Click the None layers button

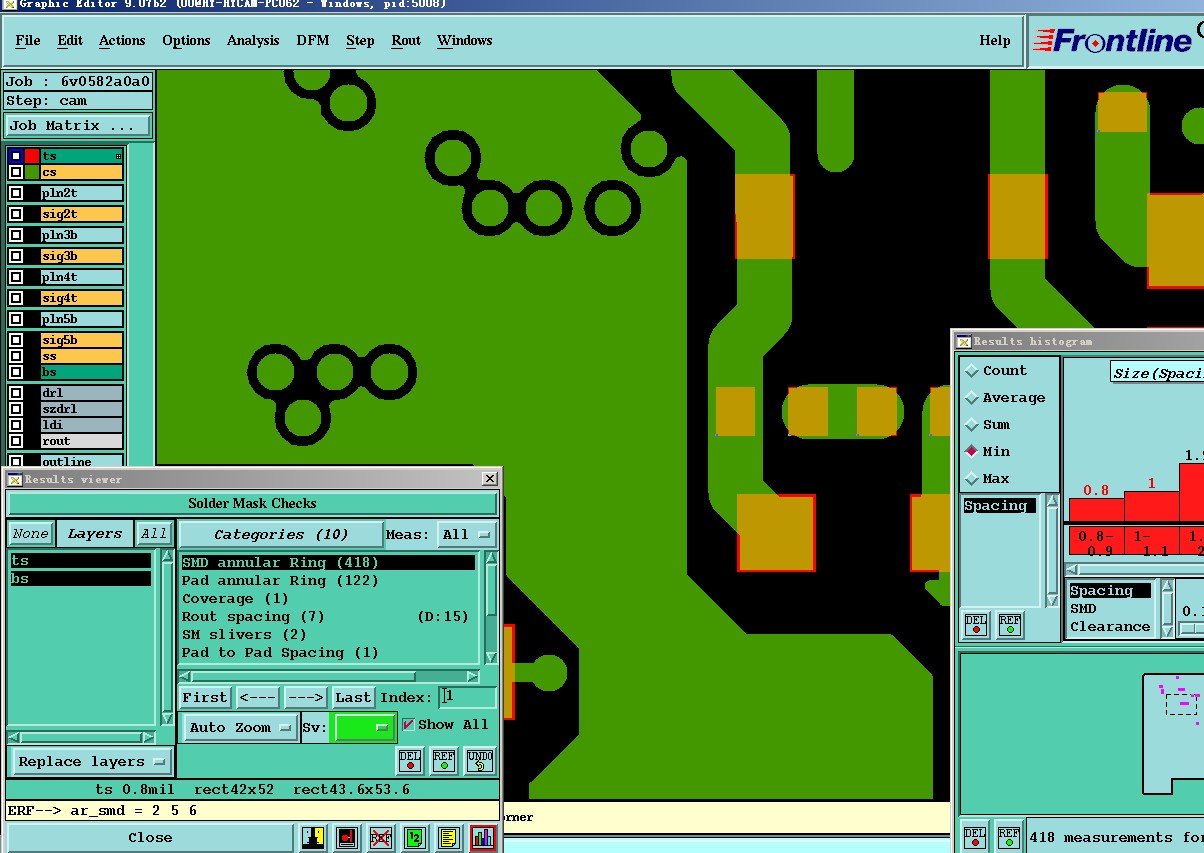[x=30, y=534]
